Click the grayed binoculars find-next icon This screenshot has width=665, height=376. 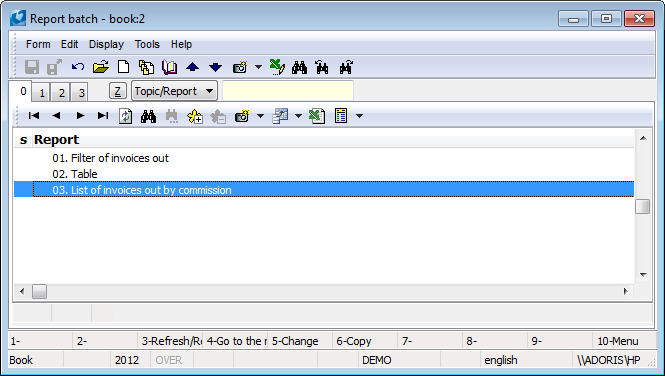pyautogui.click(x=172, y=116)
